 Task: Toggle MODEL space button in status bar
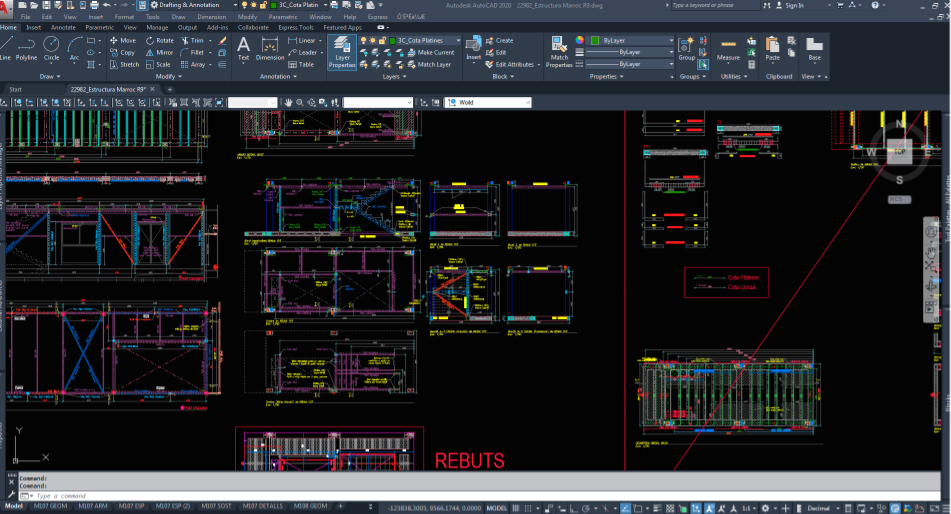[x=497, y=508]
